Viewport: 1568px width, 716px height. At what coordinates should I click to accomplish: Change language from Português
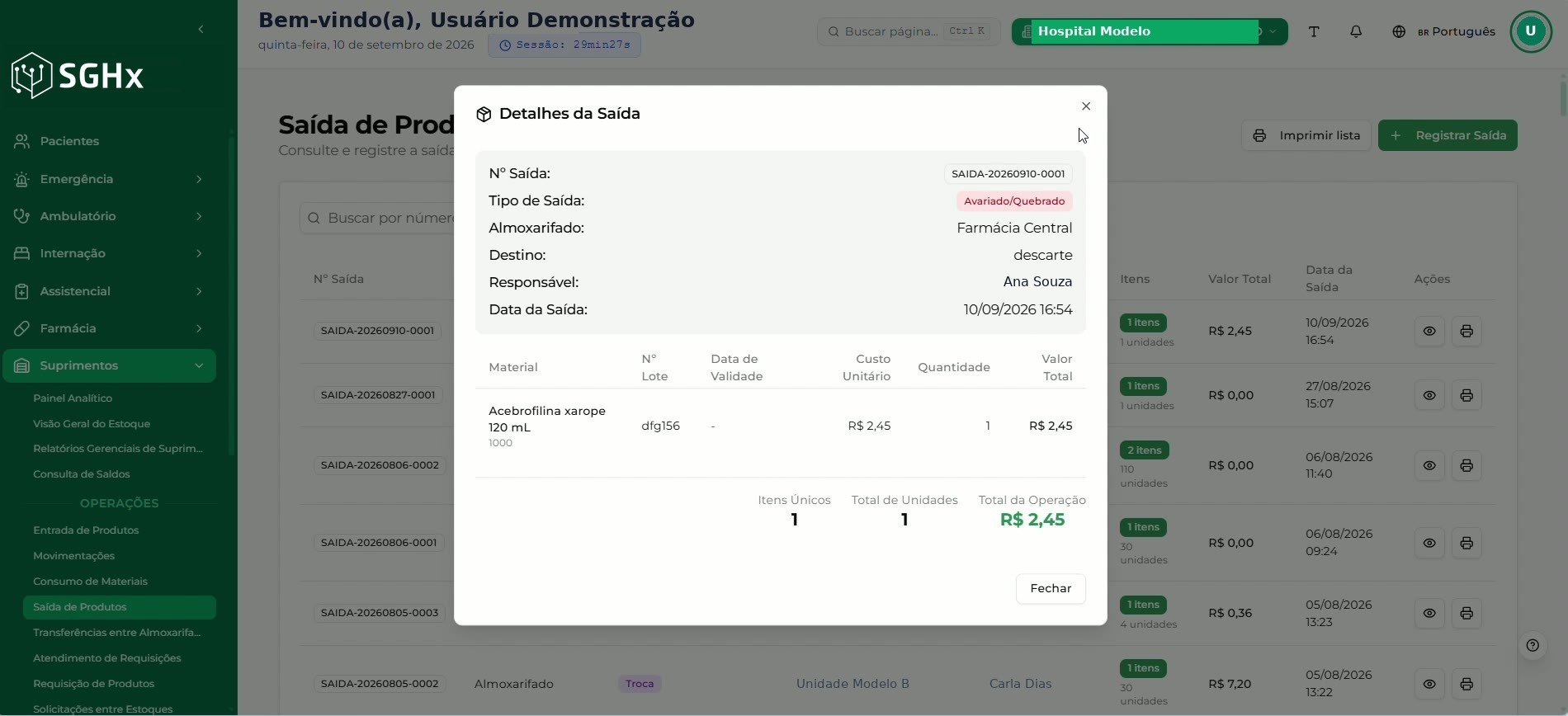[1444, 31]
